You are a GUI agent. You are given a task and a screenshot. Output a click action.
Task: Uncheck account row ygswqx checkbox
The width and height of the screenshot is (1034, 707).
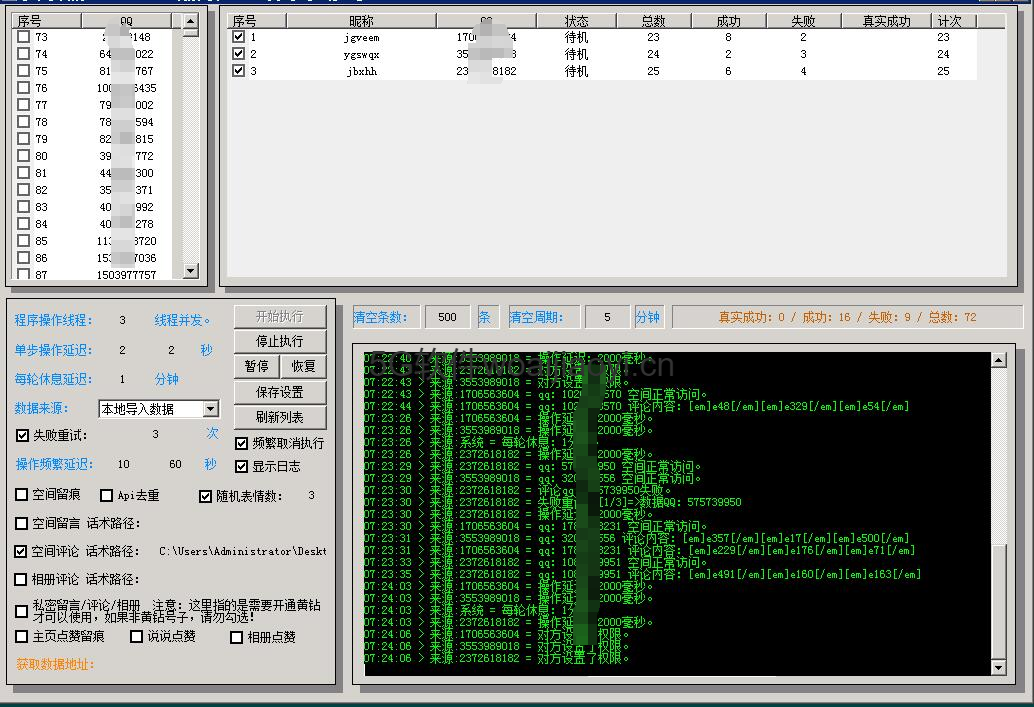coord(239,54)
